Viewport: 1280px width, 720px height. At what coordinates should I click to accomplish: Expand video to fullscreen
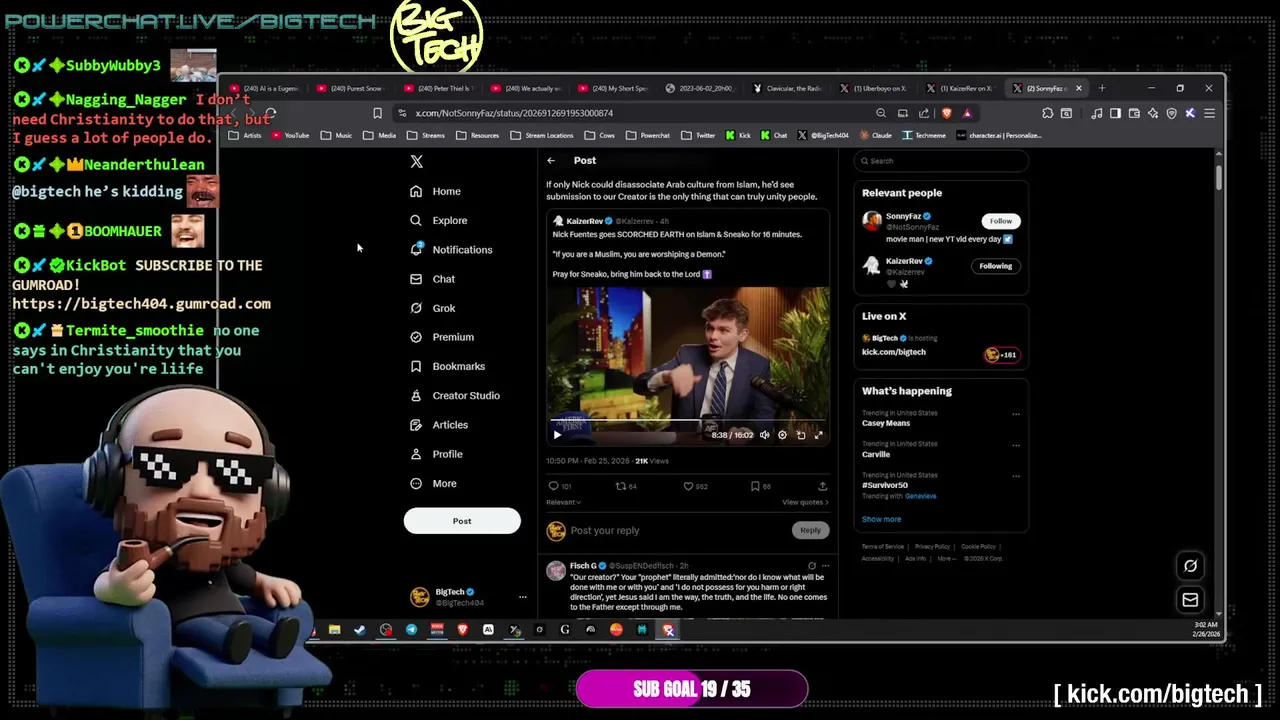(x=818, y=435)
